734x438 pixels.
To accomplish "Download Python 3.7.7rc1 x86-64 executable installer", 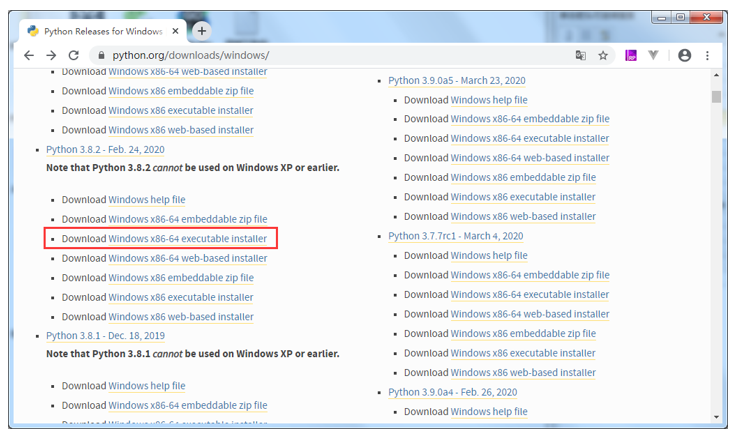I will [x=529, y=295].
